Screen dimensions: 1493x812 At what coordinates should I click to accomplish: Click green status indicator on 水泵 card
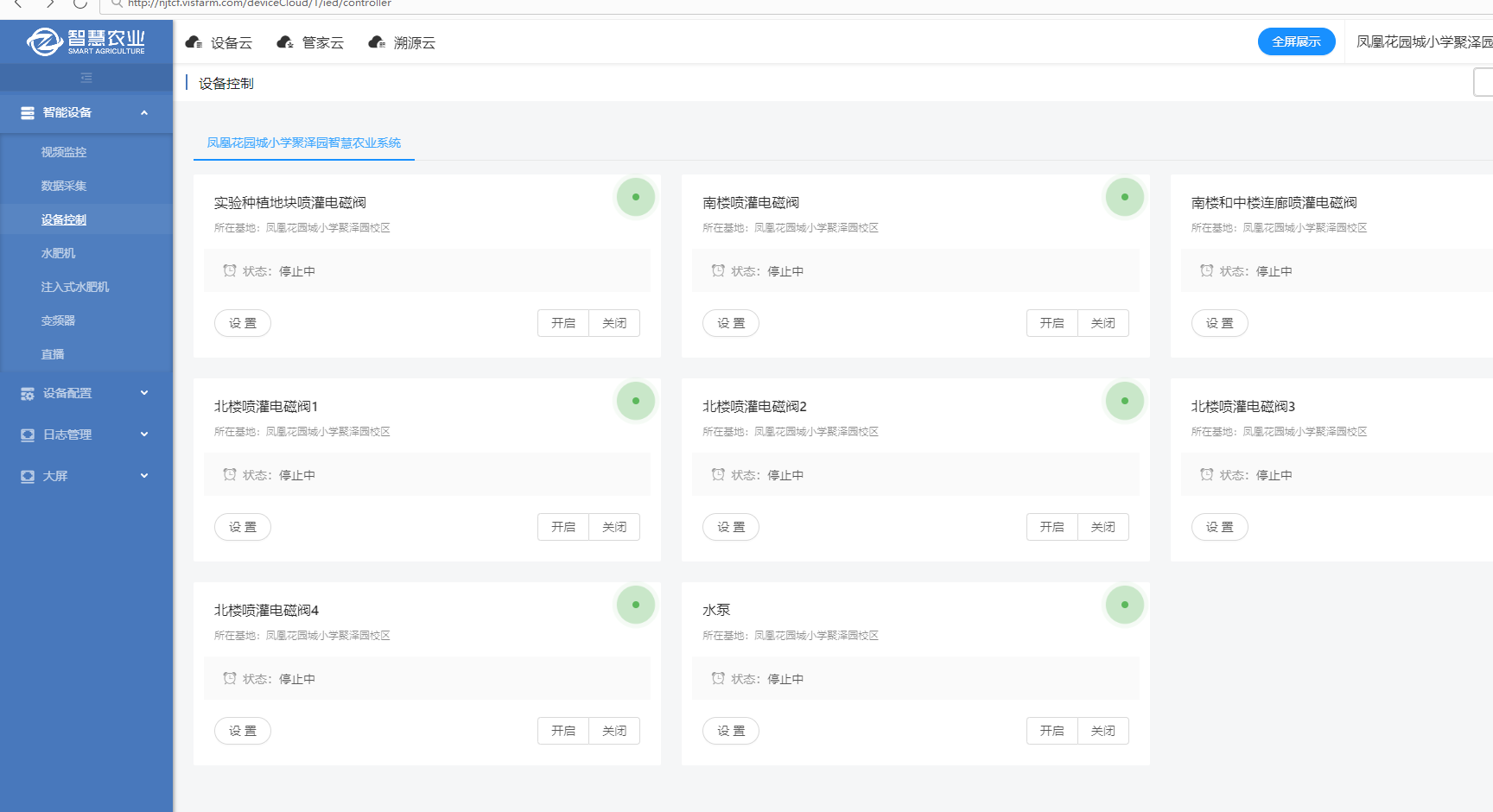click(x=1124, y=605)
